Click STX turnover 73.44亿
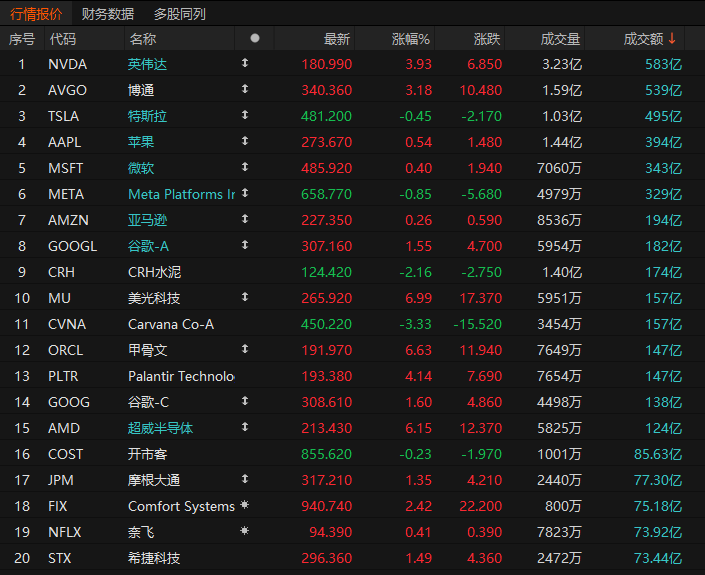 tap(658, 558)
